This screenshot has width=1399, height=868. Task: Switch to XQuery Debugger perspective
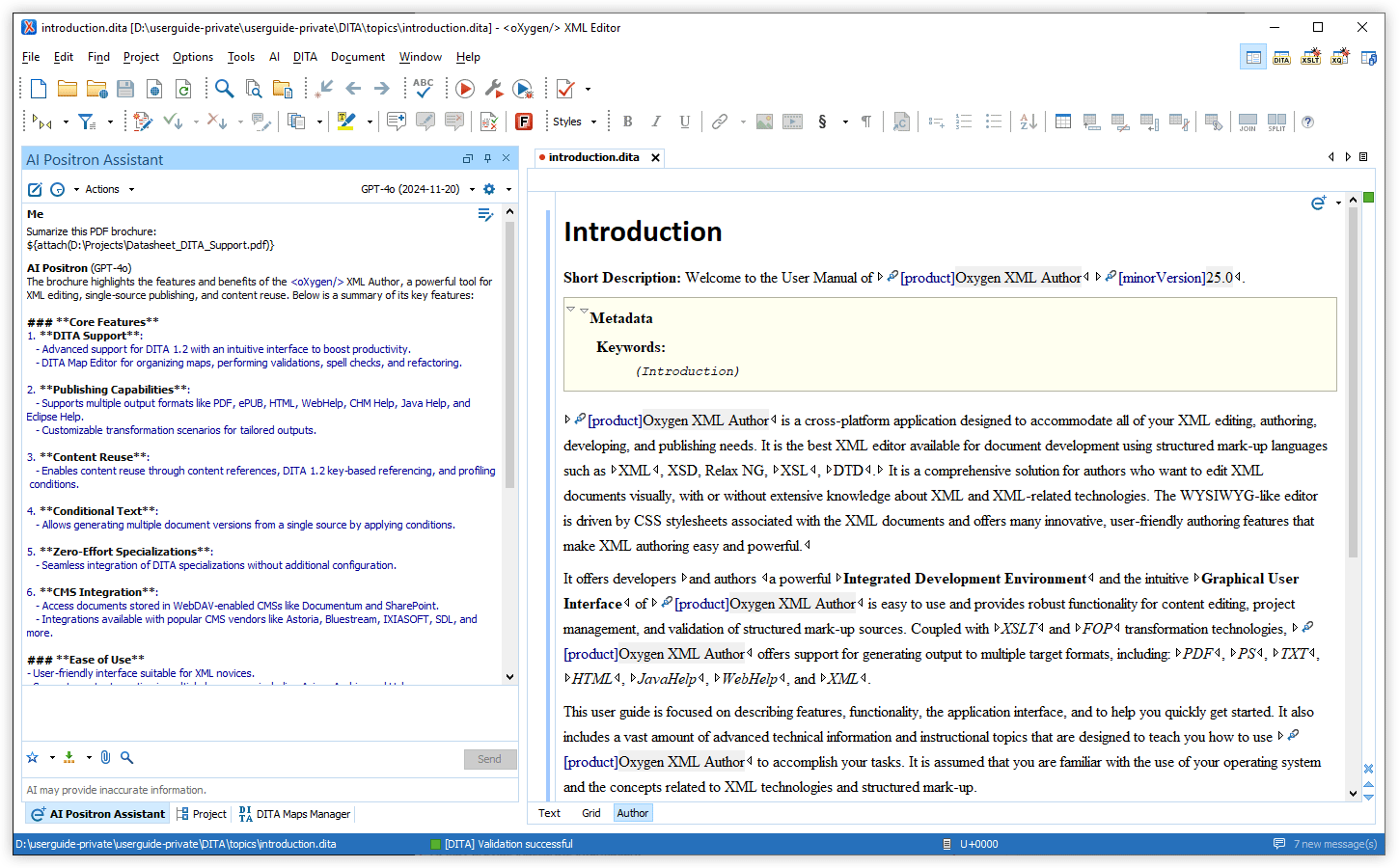[1339, 58]
